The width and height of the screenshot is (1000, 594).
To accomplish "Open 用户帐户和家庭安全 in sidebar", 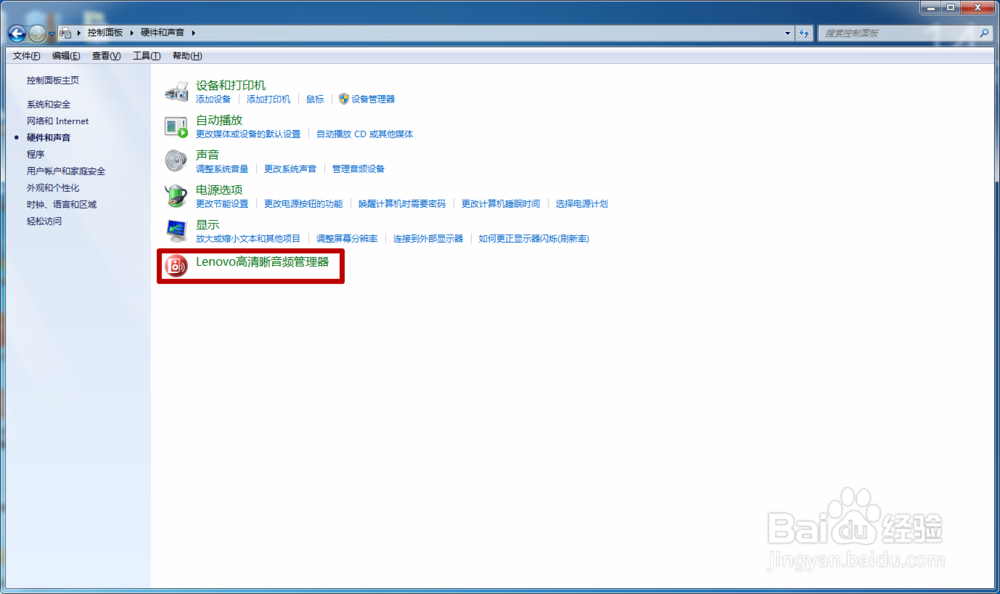I will [x=66, y=171].
